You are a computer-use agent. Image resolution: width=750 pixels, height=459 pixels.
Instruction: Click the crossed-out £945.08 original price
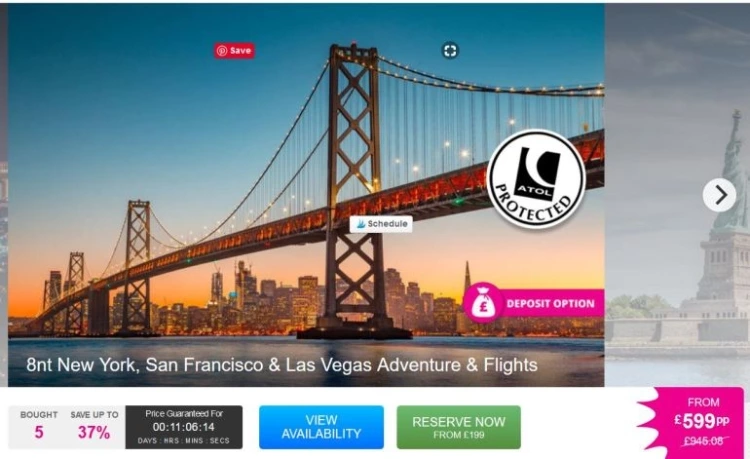703,441
